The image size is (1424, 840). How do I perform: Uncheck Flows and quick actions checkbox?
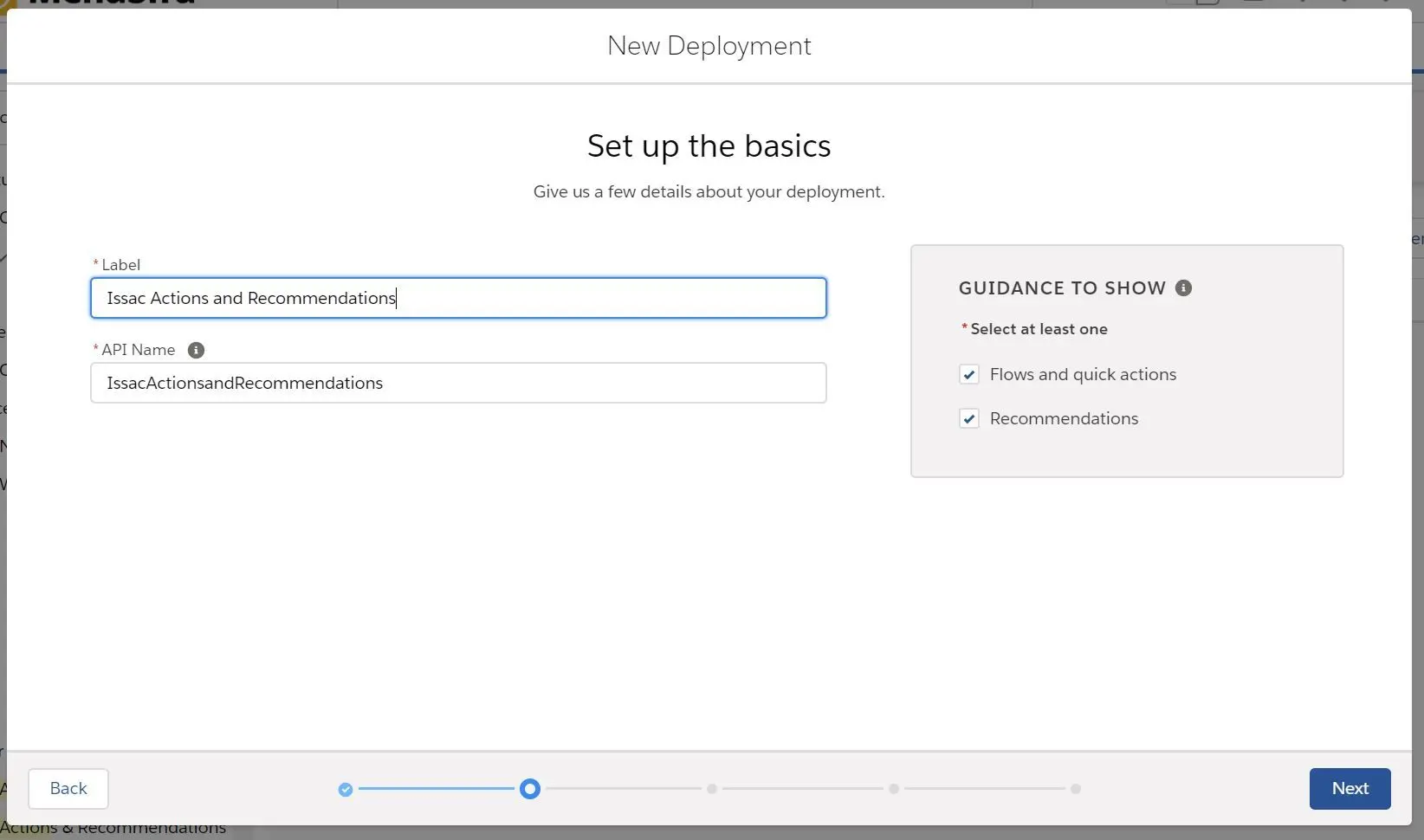click(969, 375)
